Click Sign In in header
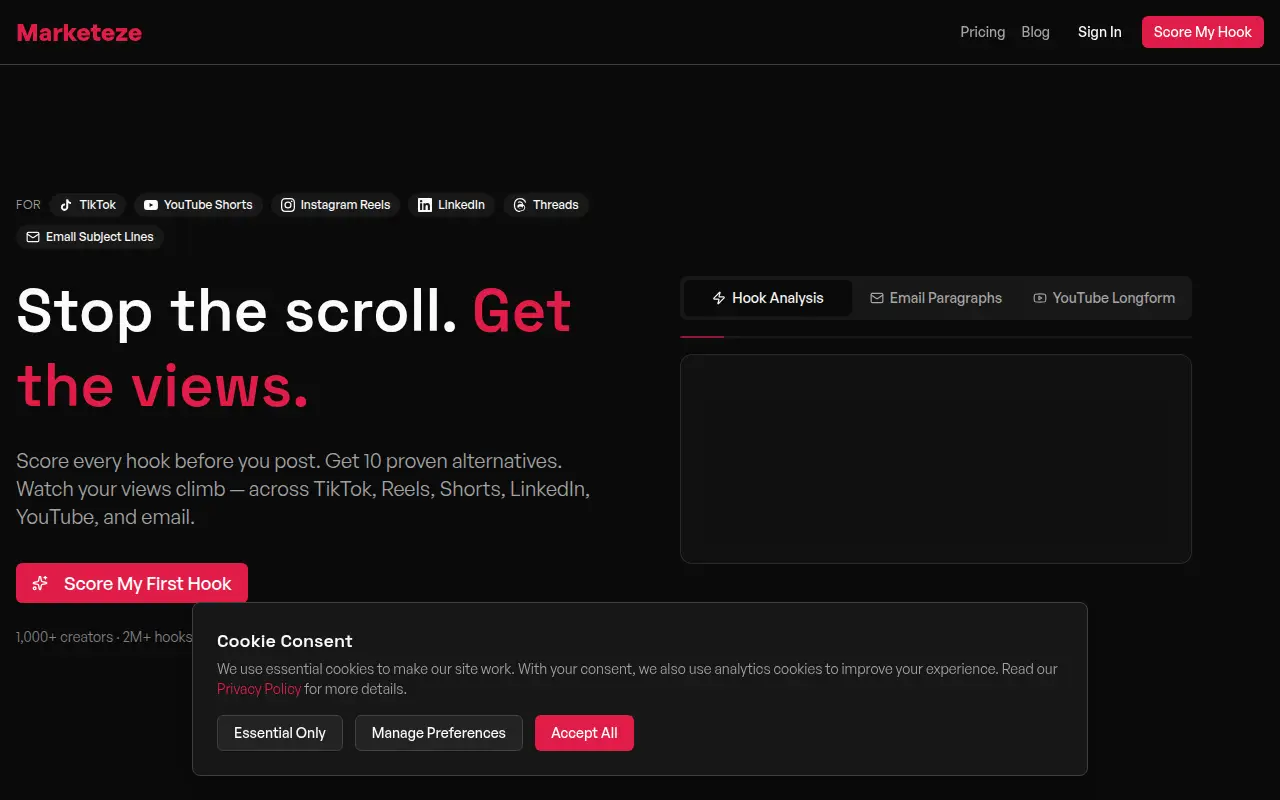This screenshot has height=800, width=1280. click(x=1099, y=32)
